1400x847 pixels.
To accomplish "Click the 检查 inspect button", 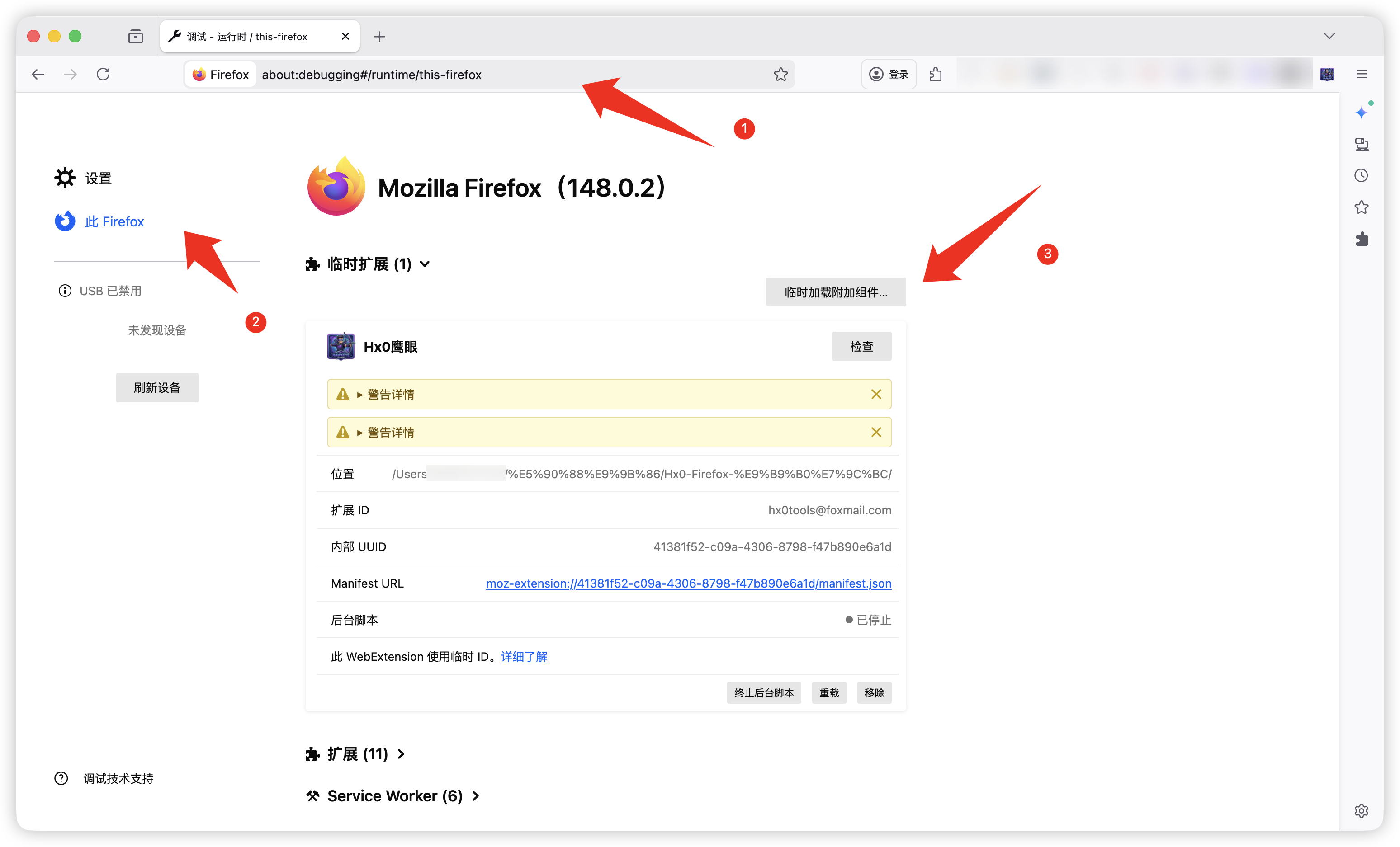I will tap(861, 347).
